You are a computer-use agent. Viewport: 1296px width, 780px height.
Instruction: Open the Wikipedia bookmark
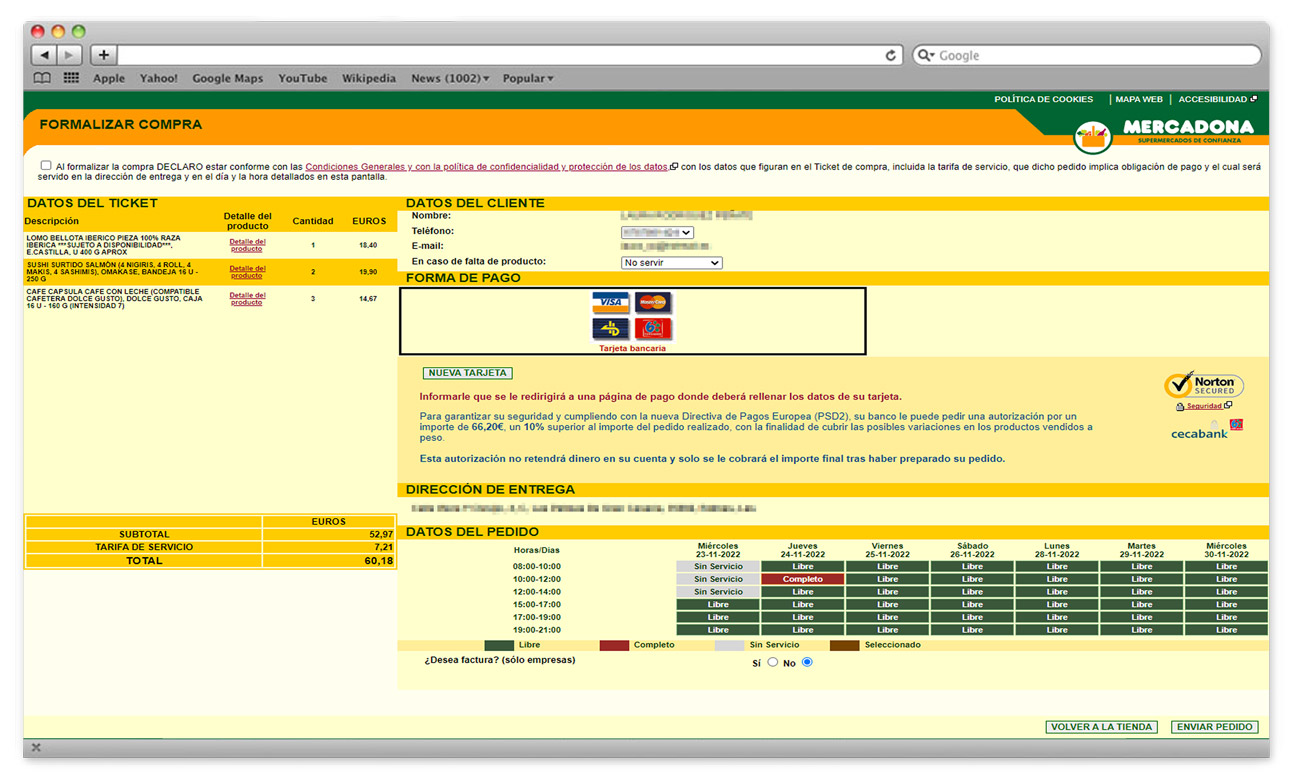[x=369, y=78]
